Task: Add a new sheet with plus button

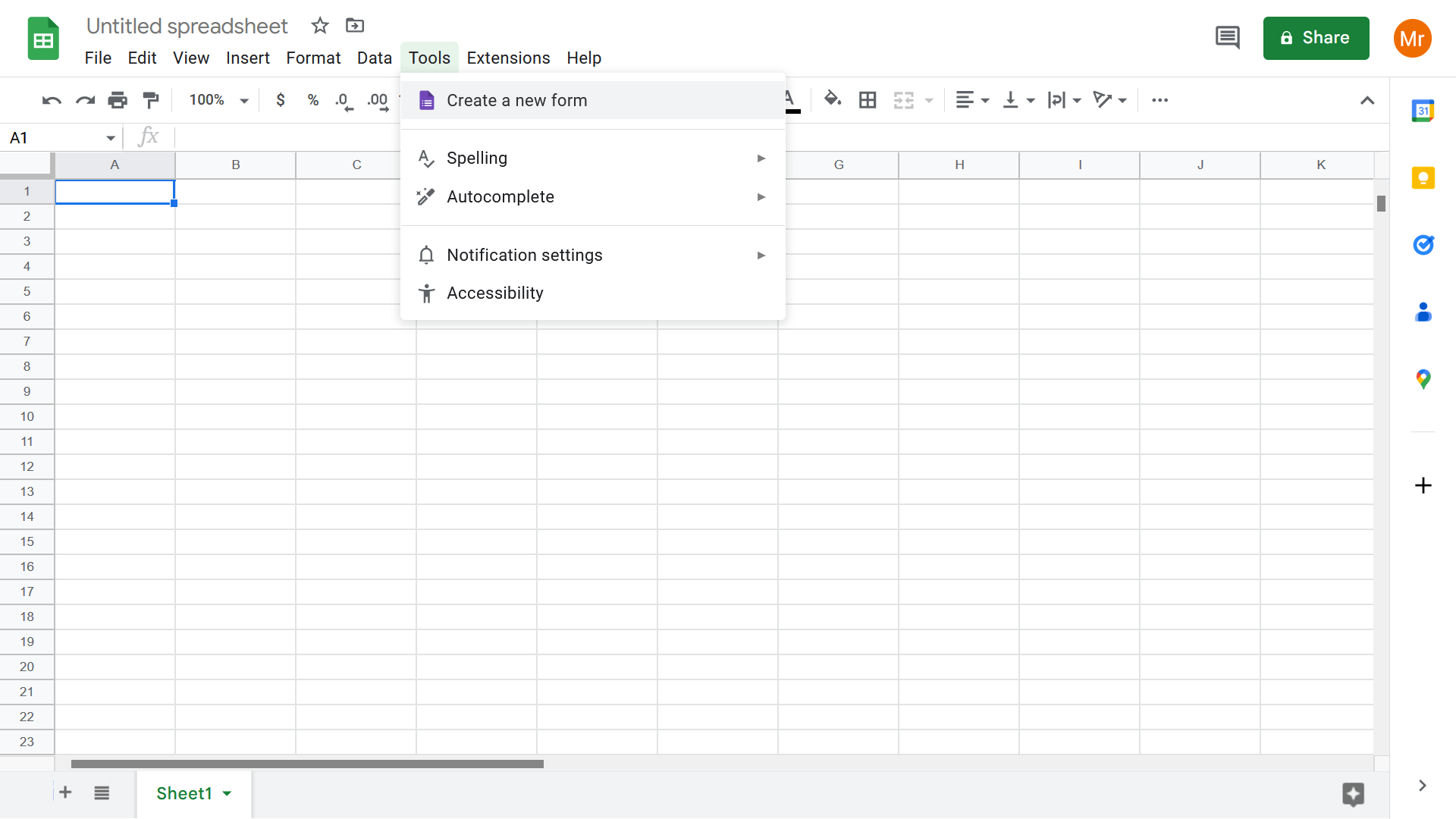Action: tap(65, 792)
